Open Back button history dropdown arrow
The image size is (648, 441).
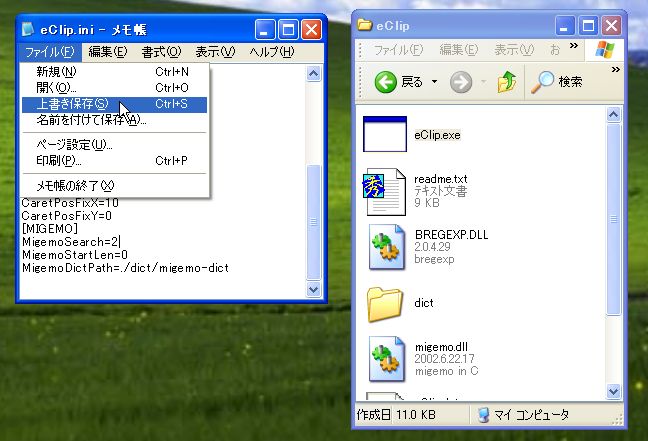point(434,81)
